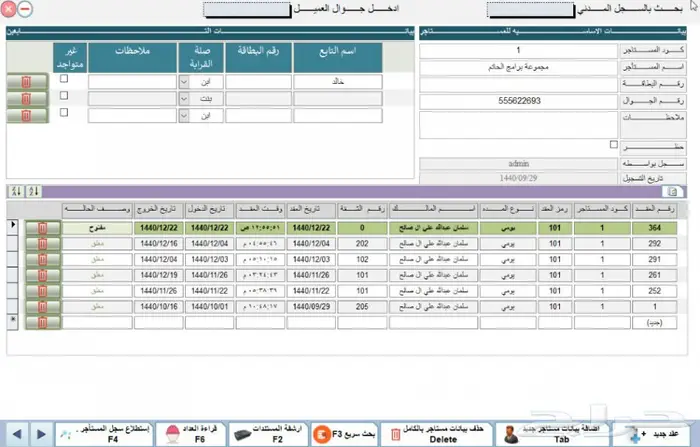Click the مفتوح status cell of contract 364

tap(97, 228)
